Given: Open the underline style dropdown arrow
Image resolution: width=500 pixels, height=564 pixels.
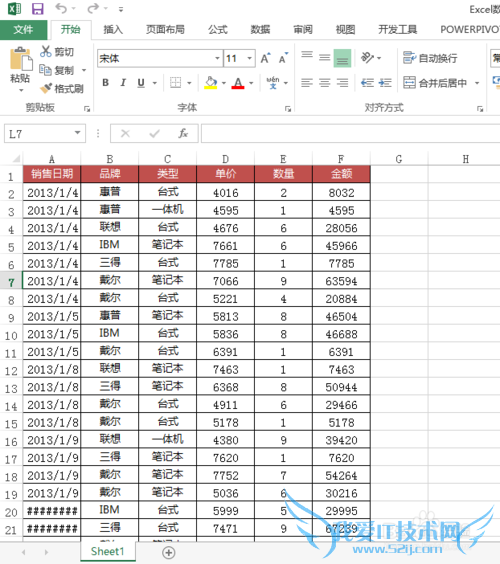Looking at the screenshot, I should (x=155, y=83).
